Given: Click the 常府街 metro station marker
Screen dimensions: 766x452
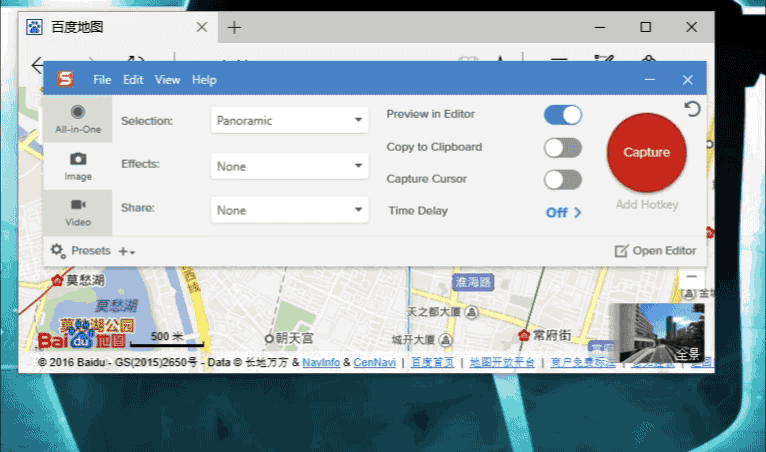Looking at the screenshot, I should click(524, 335).
